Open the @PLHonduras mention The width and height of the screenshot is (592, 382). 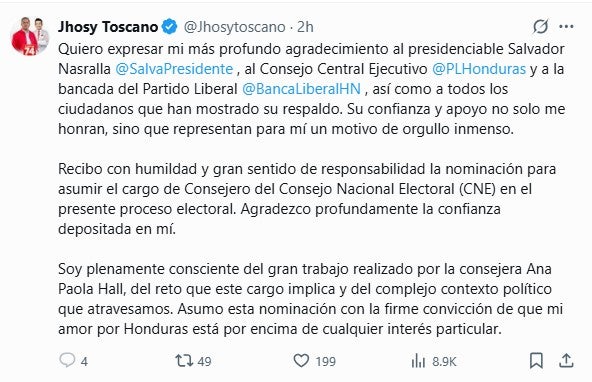pos(479,69)
